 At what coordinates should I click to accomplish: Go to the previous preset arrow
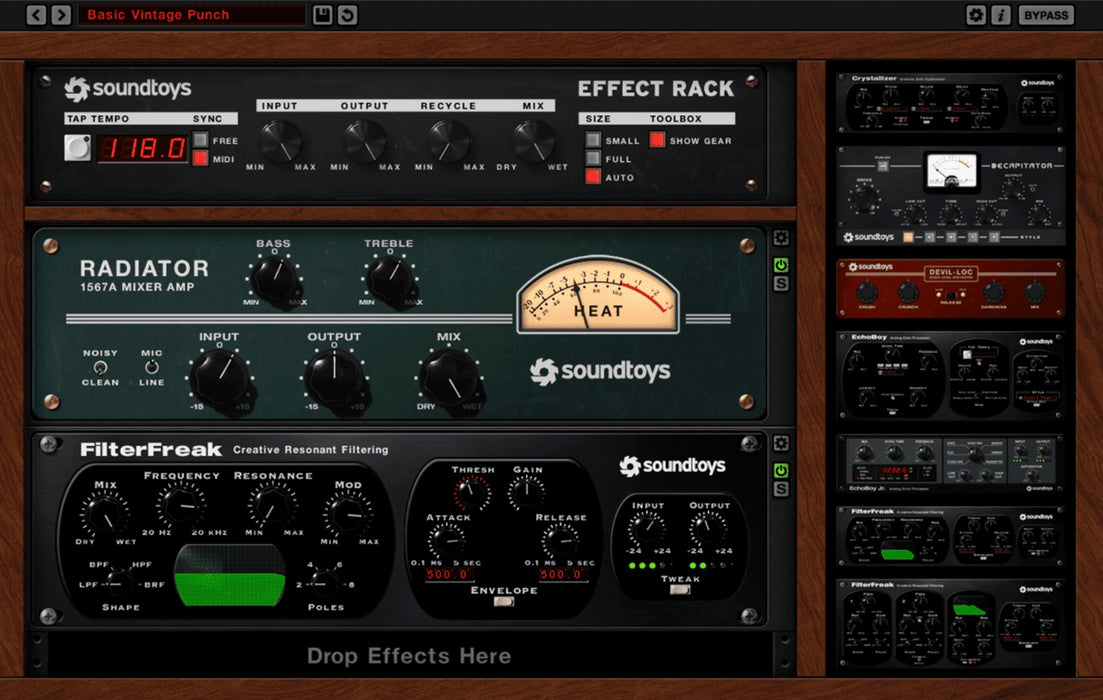click(36, 15)
